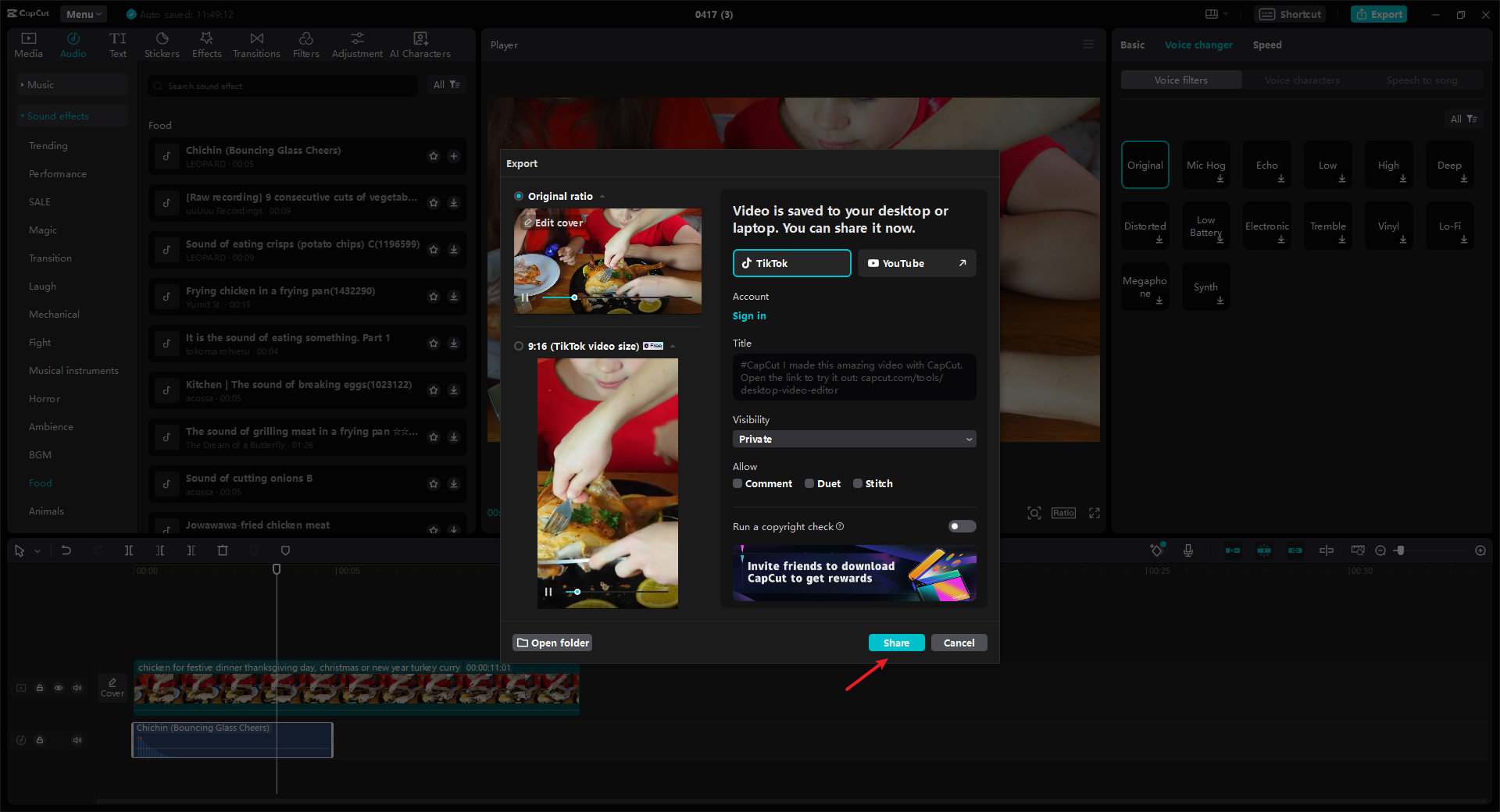Choose TikTok as share destination
This screenshot has height=812, width=1500.
[x=791, y=263]
